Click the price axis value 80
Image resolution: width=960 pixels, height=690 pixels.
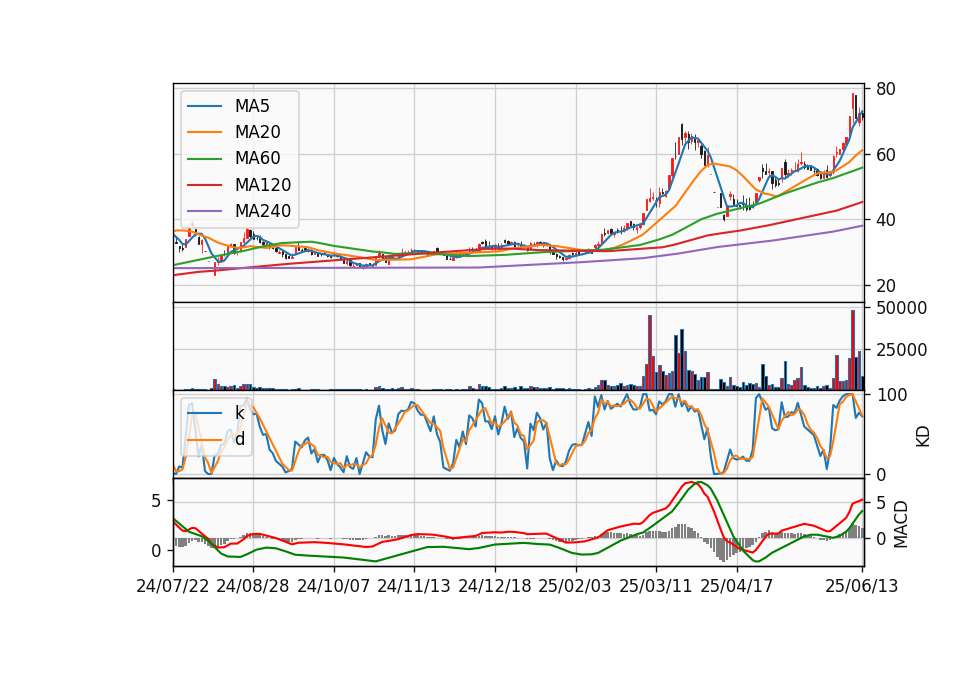click(x=885, y=89)
